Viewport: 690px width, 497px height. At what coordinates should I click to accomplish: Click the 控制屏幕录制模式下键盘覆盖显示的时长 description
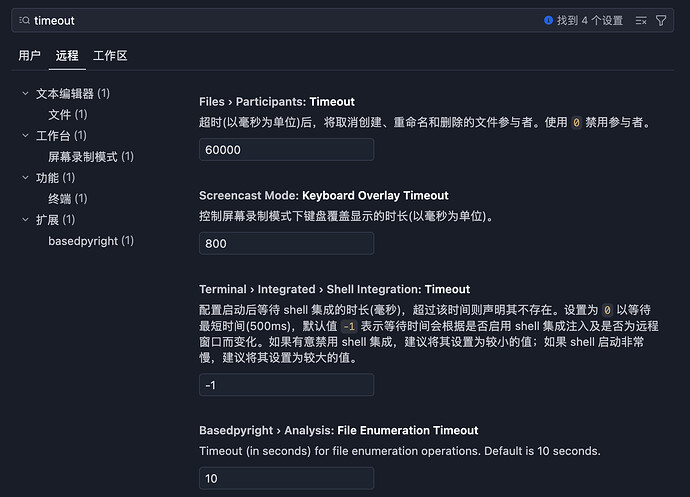point(346,216)
